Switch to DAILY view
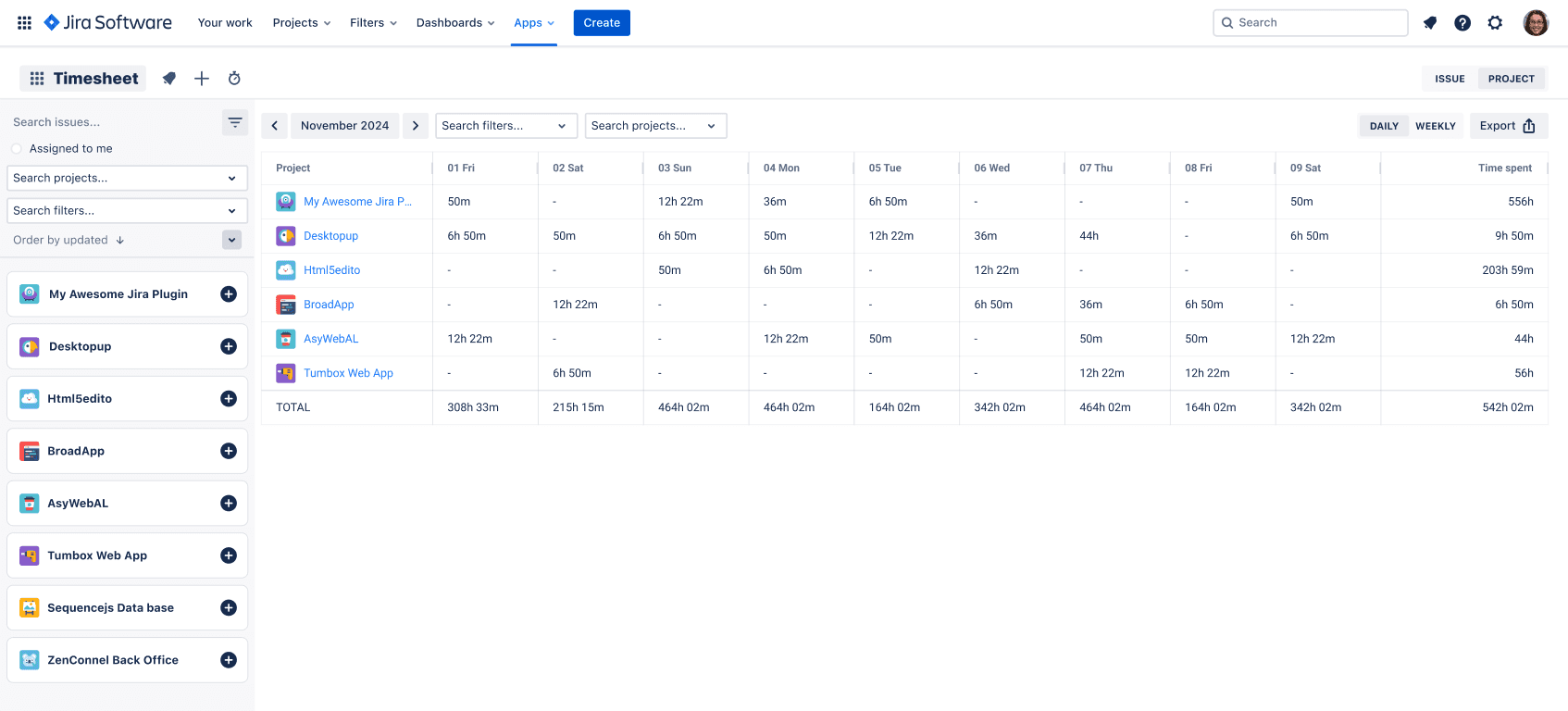This screenshot has height=711, width=1568. (1384, 126)
